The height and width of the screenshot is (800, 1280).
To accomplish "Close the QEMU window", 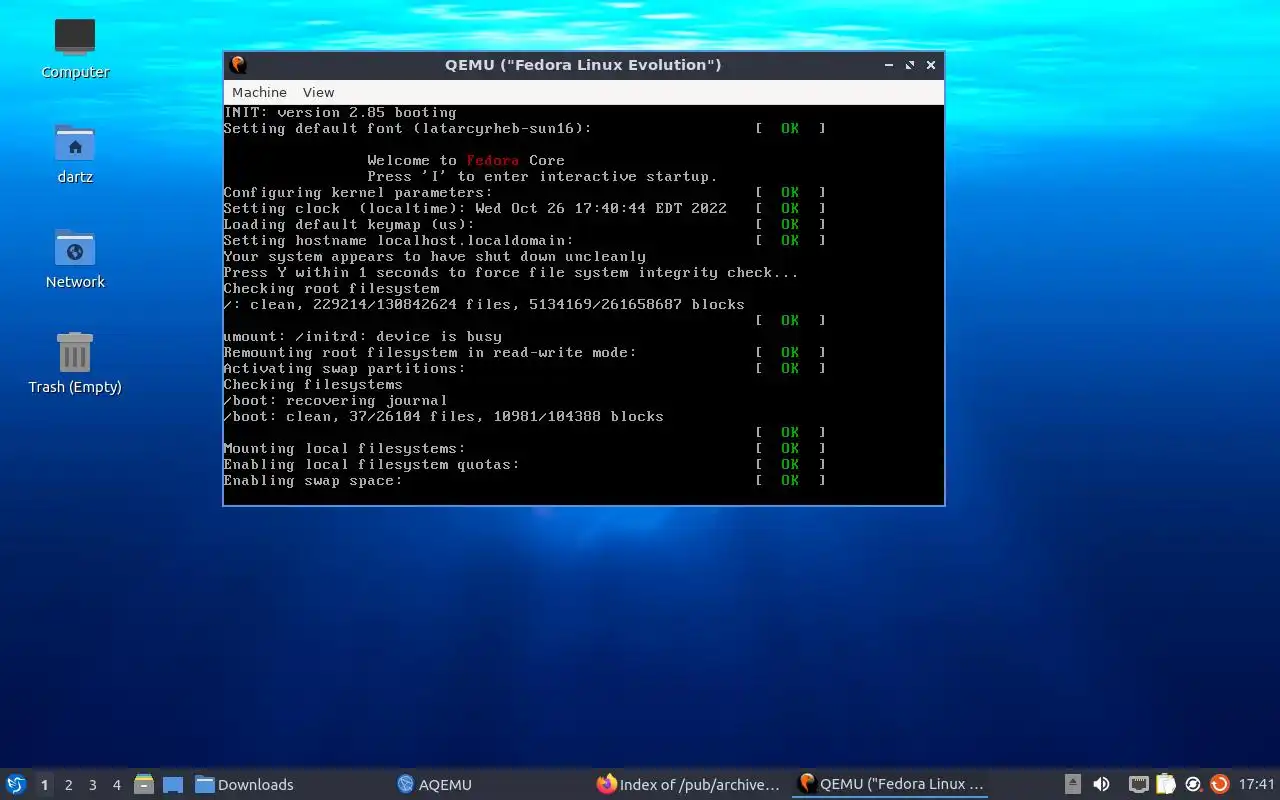I will [x=931, y=65].
